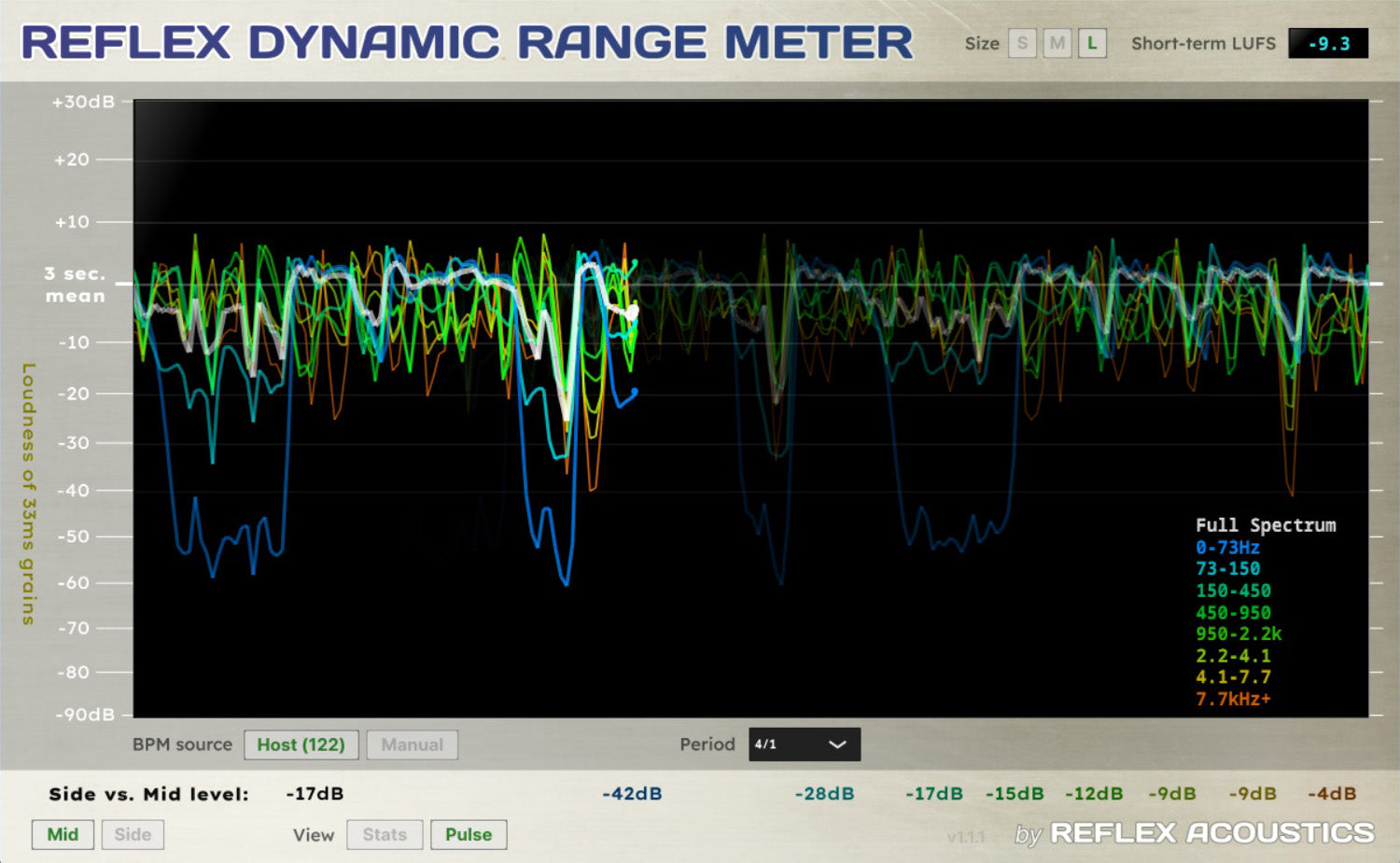Click the REFLEX ACOUSTICS branding link
The height and width of the screenshot is (863, 1400).
(1211, 831)
